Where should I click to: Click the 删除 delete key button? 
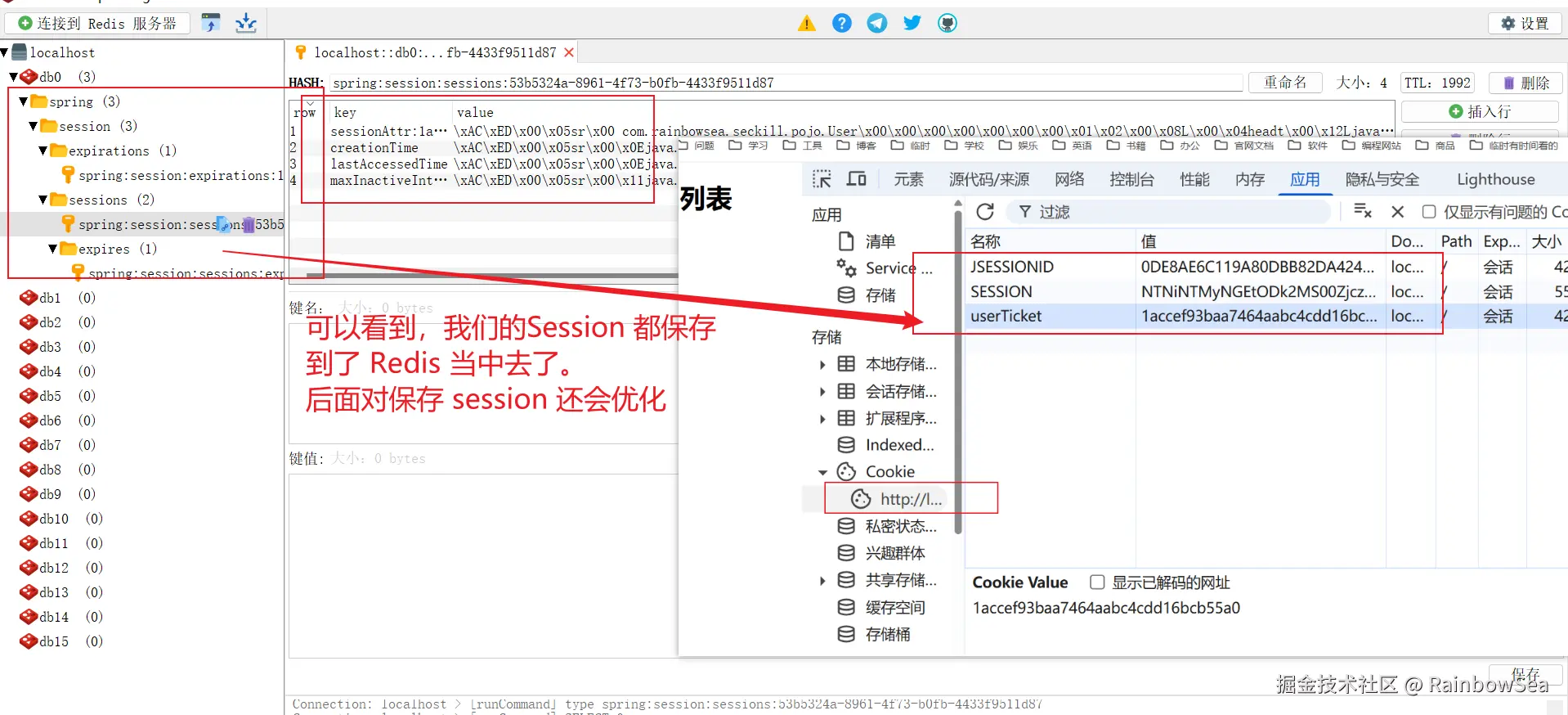point(1526,83)
